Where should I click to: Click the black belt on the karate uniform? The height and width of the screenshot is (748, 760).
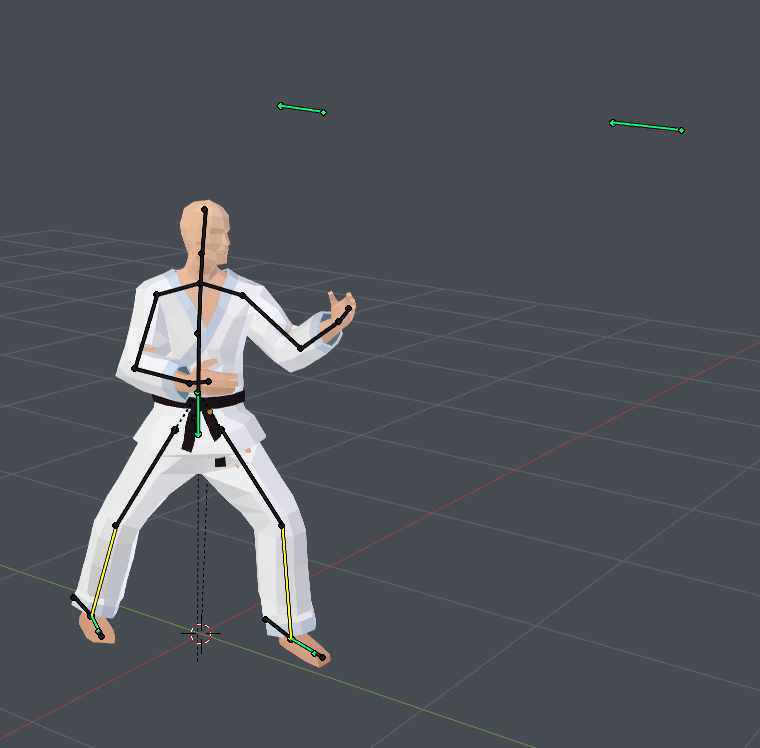199,401
